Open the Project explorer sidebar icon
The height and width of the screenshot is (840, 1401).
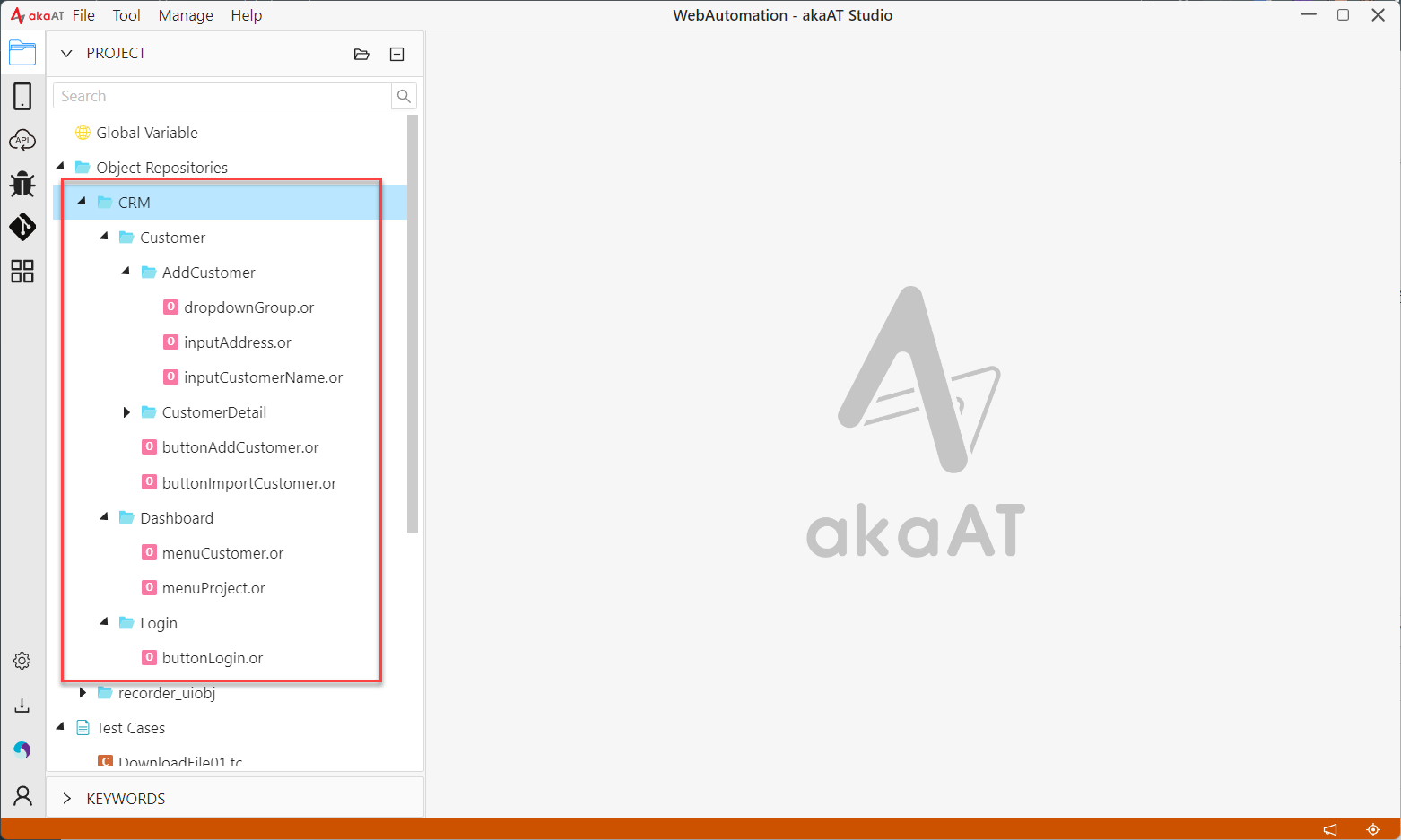click(x=22, y=53)
